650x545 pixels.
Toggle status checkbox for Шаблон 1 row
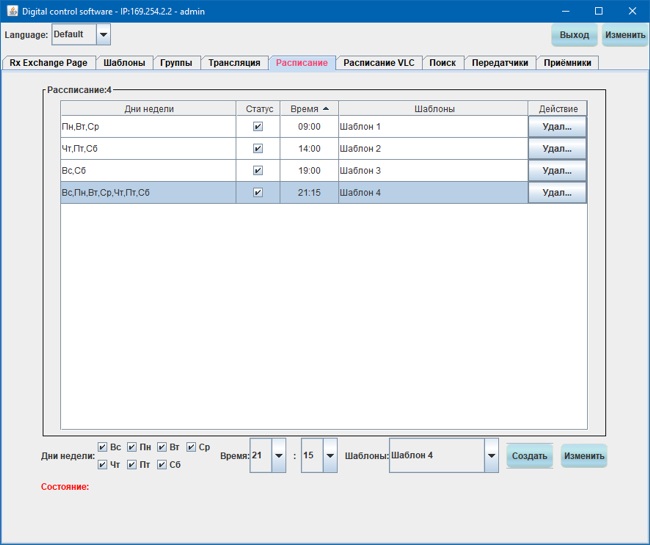click(258, 127)
